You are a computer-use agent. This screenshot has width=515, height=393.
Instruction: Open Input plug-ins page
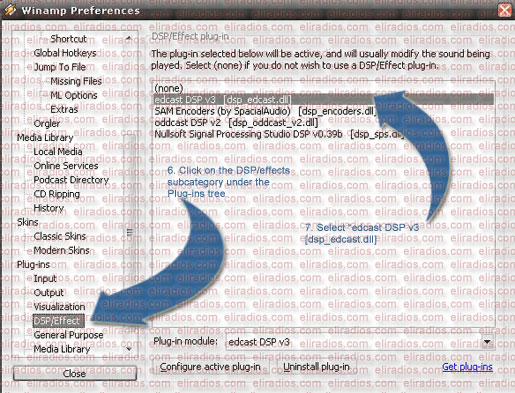point(45,279)
